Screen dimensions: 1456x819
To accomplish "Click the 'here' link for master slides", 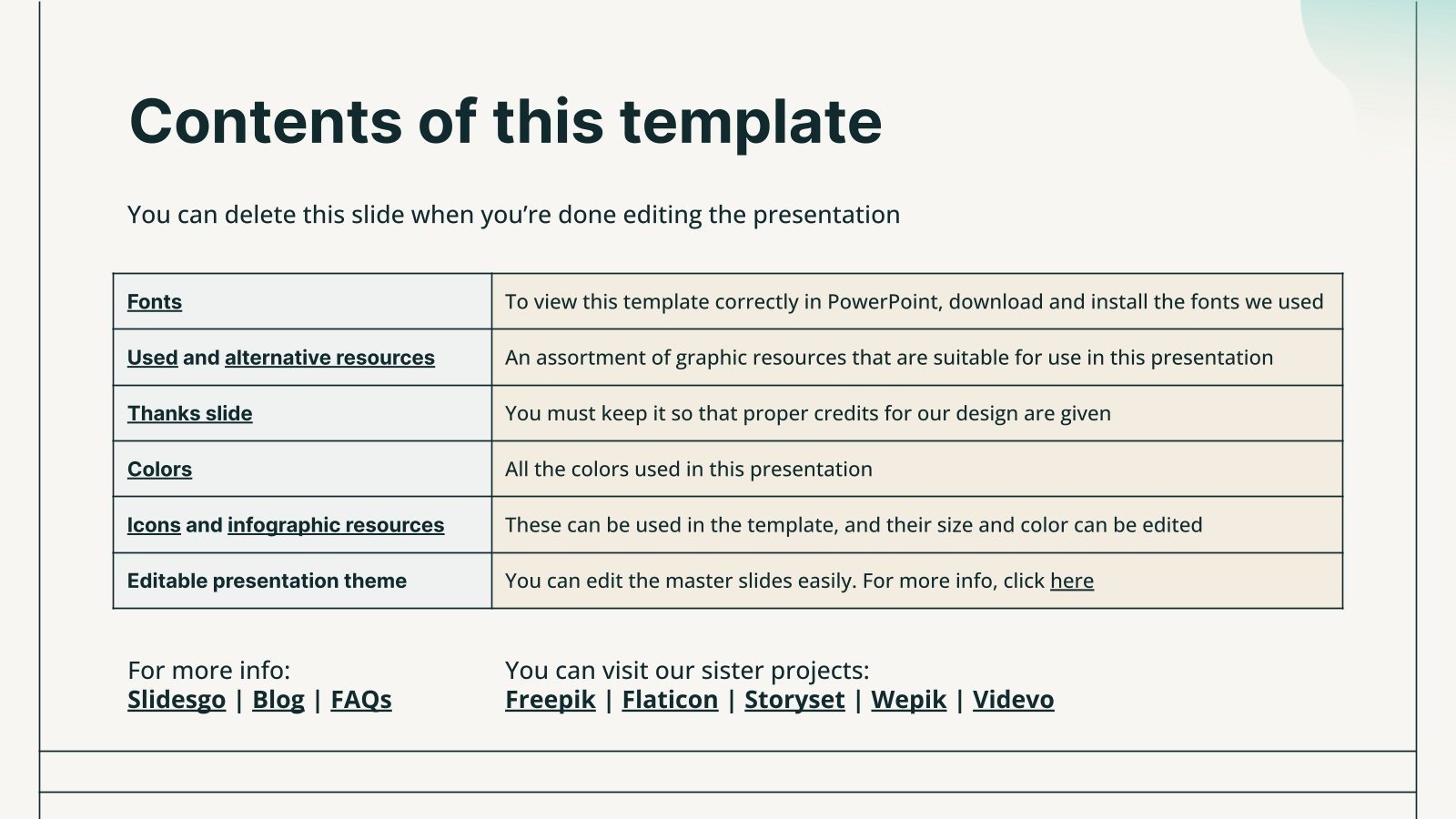I will point(1071,581).
